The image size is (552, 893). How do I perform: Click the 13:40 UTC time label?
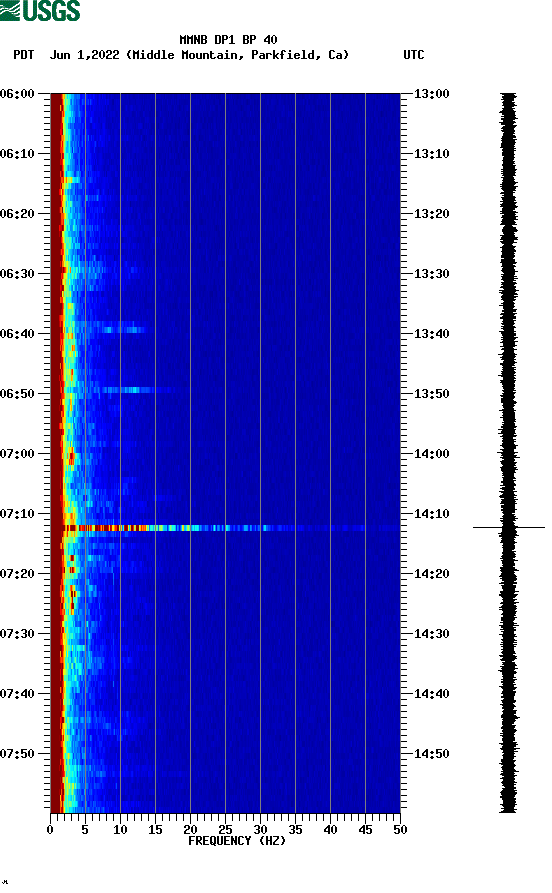coord(431,333)
